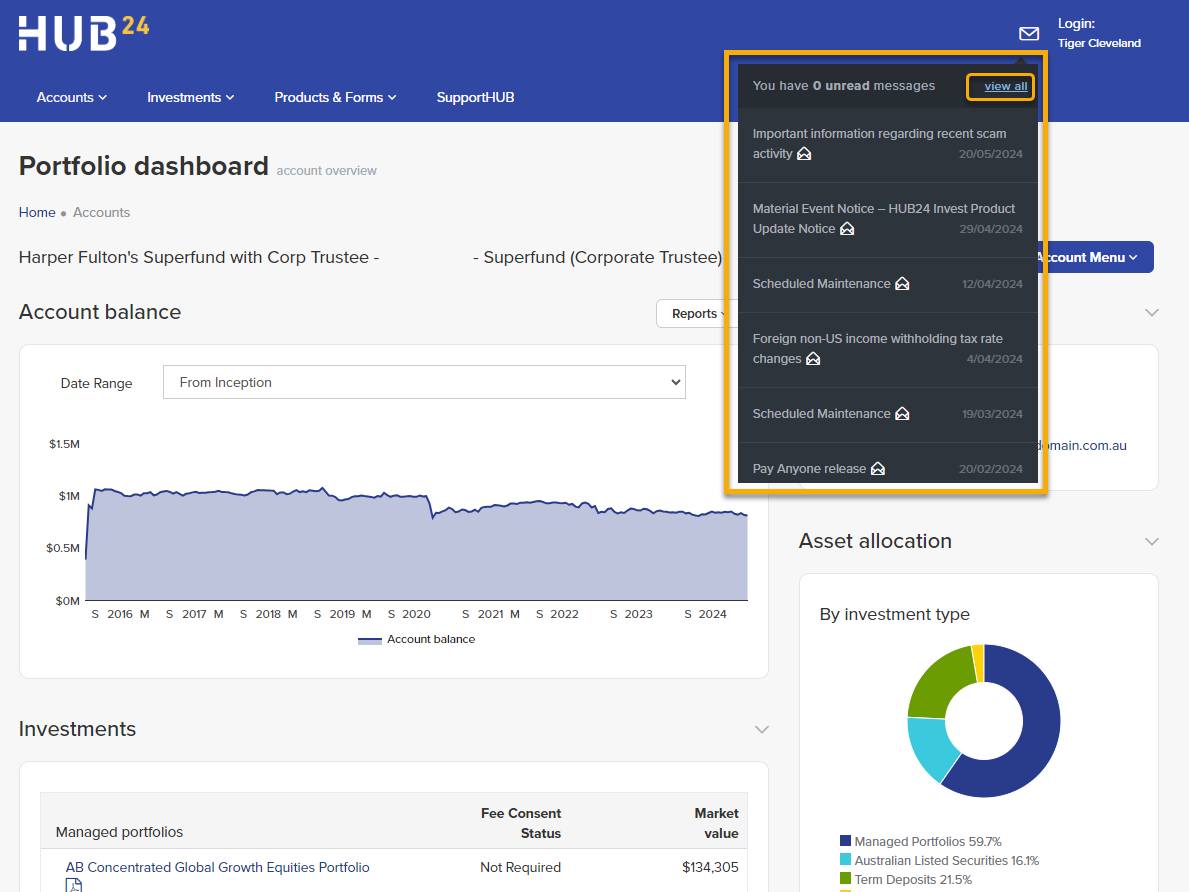Go to SupportHUB

pyautogui.click(x=475, y=97)
